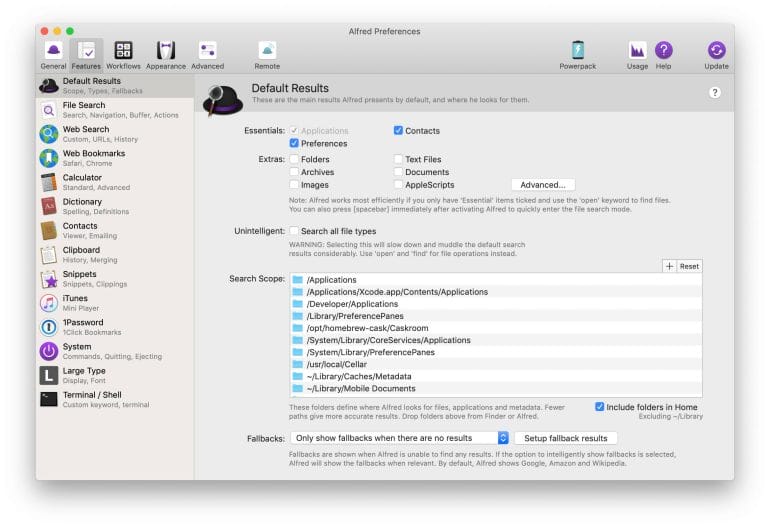The image size is (770, 527).
Task: Enable the AppleScripts checkbox
Action: [x=398, y=184]
